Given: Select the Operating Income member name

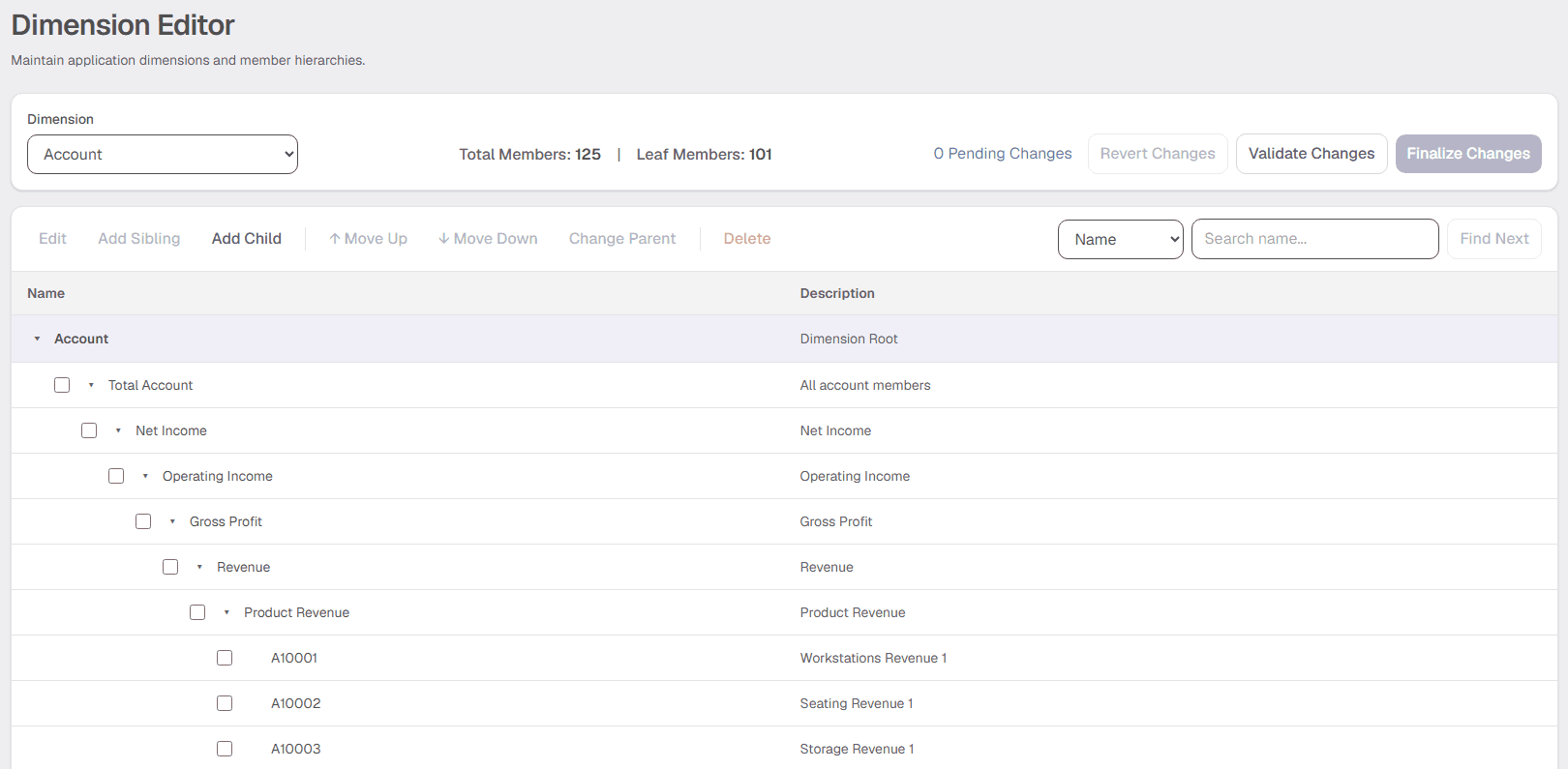Looking at the screenshot, I should tap(218, 476).
